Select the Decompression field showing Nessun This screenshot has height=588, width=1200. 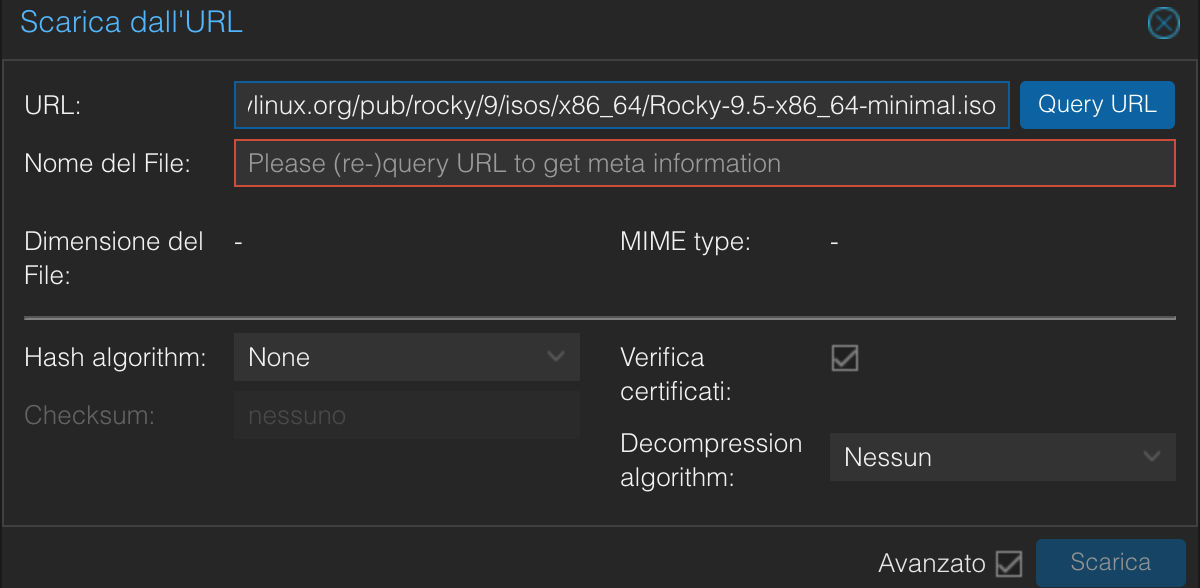(985, 457)
